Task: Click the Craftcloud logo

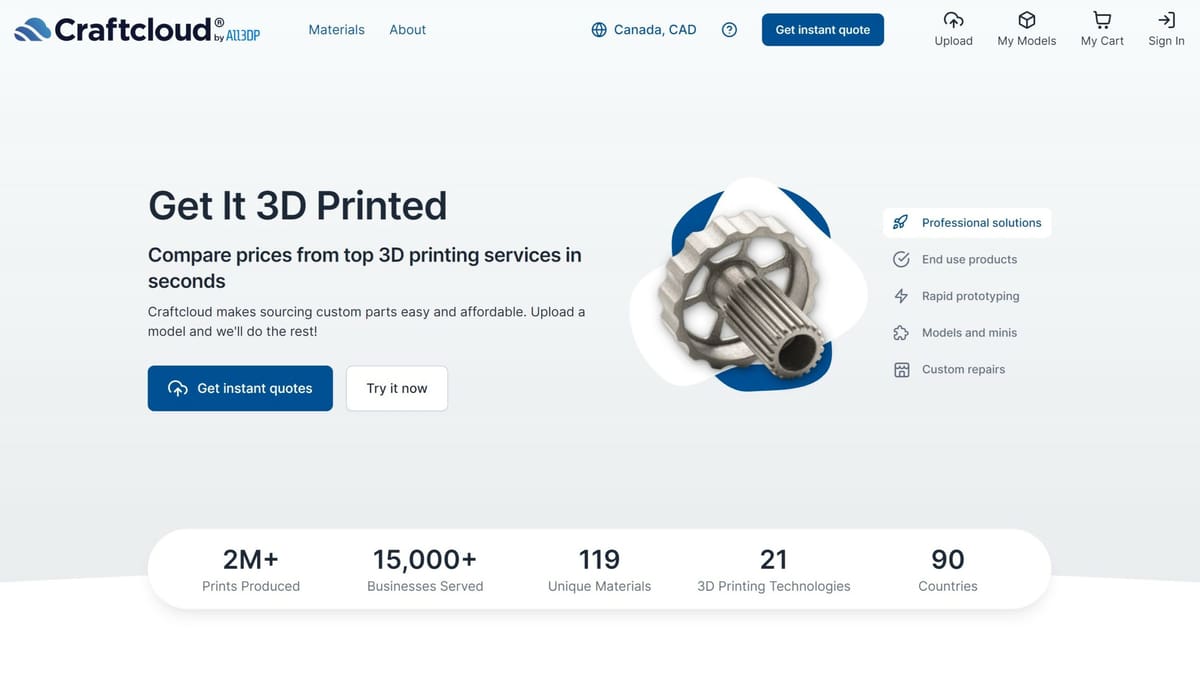Action: pyautogui.click(x=138, y=29)
